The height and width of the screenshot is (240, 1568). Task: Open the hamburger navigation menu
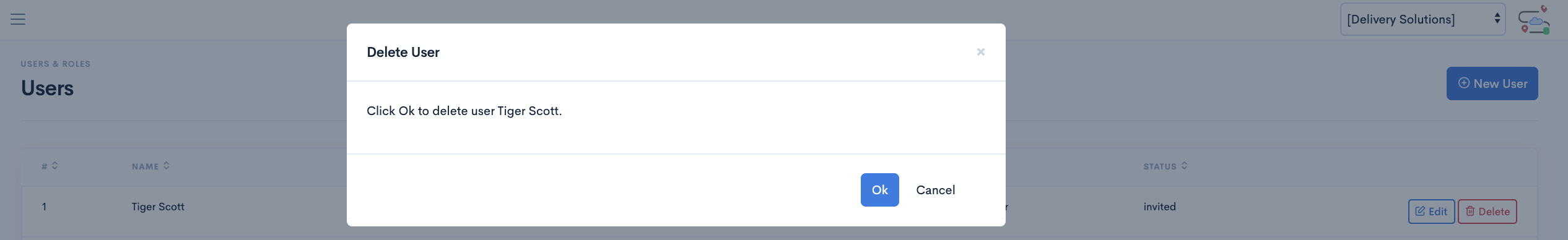[18, 19]
